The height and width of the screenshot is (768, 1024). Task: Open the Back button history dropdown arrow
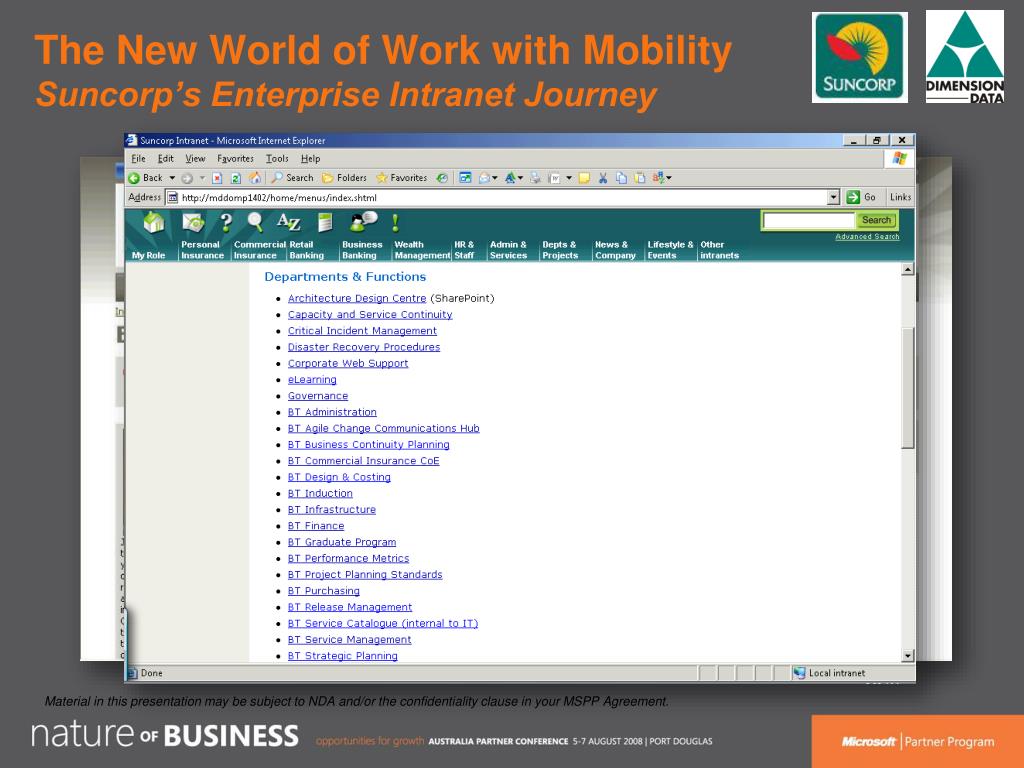pos(172,178)
